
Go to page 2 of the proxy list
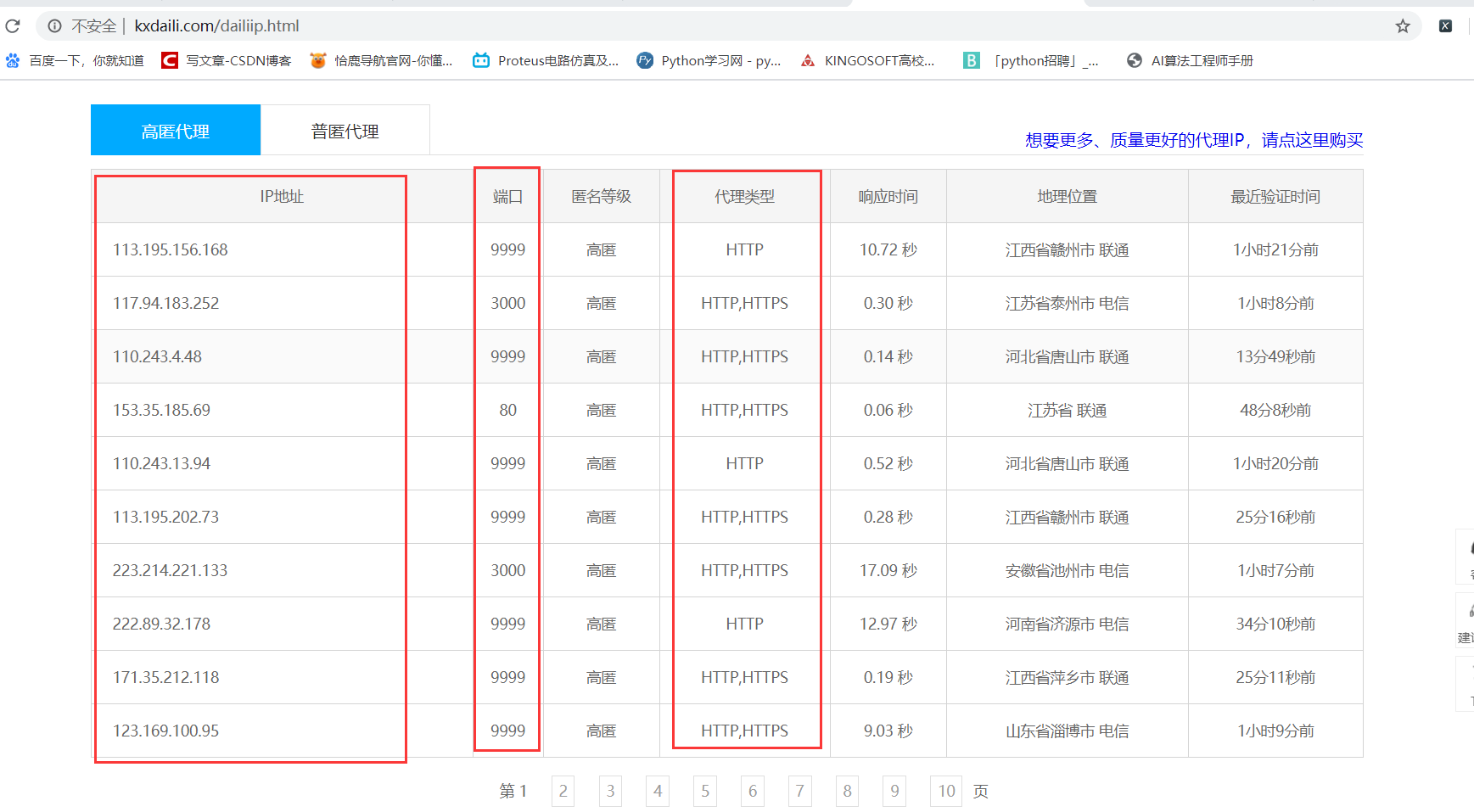coord(563,791)
